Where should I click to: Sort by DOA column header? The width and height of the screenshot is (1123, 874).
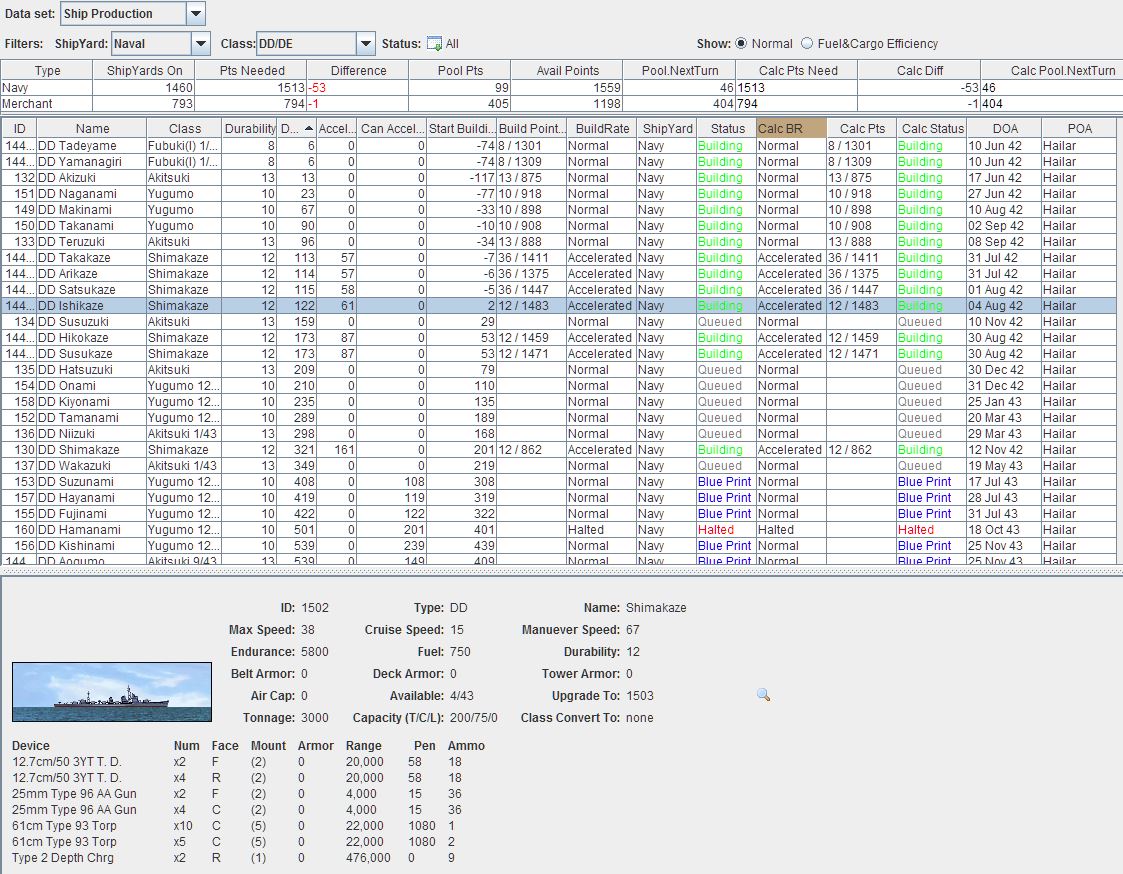(1005, 128)
